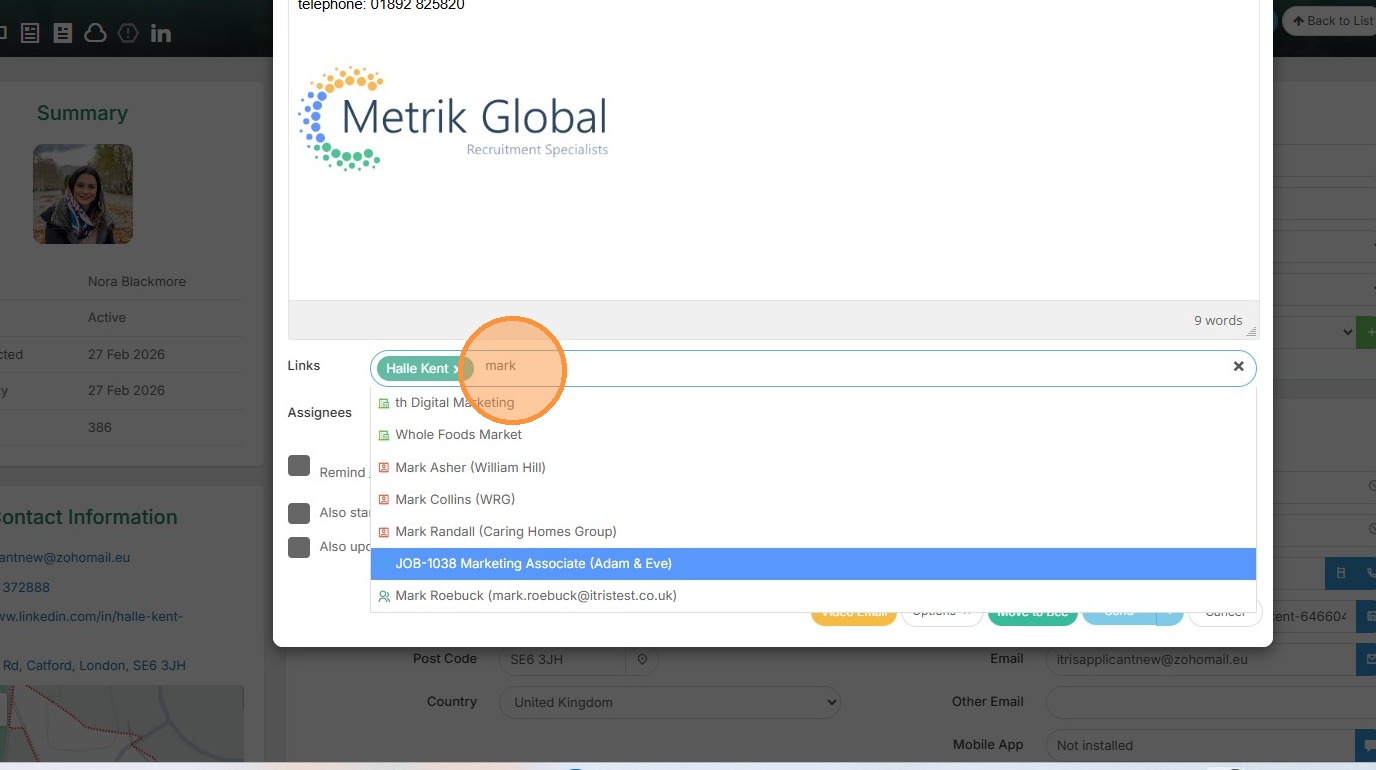Click 'Nora Blackmore' name in Summary

137,282
